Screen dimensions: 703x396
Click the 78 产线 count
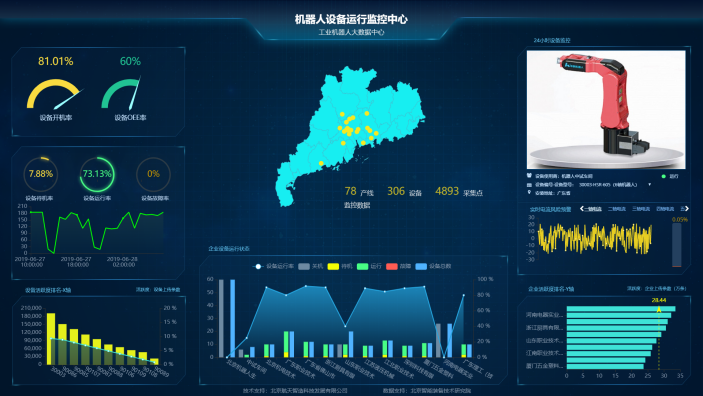pyautogui.click(x=359, y=192)
